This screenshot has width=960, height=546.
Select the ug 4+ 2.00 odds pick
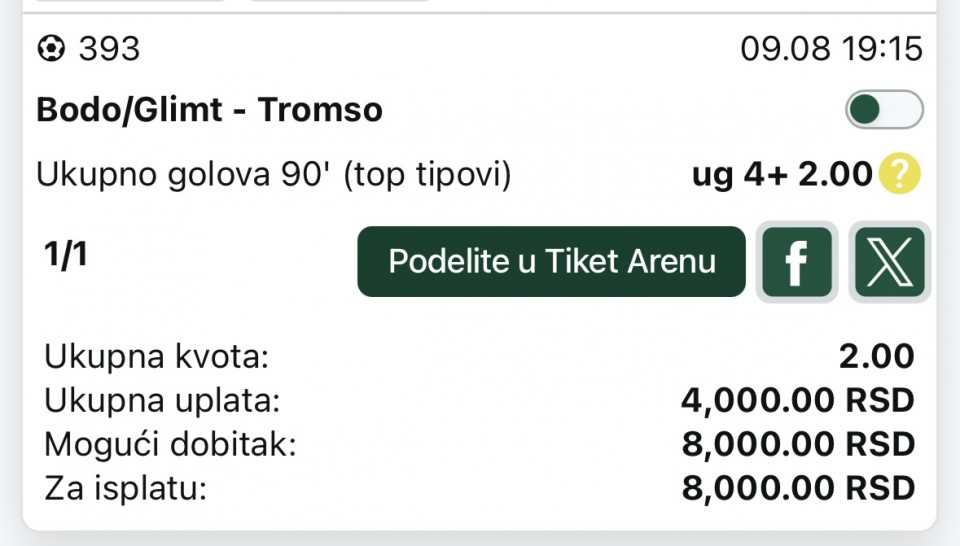782,174
